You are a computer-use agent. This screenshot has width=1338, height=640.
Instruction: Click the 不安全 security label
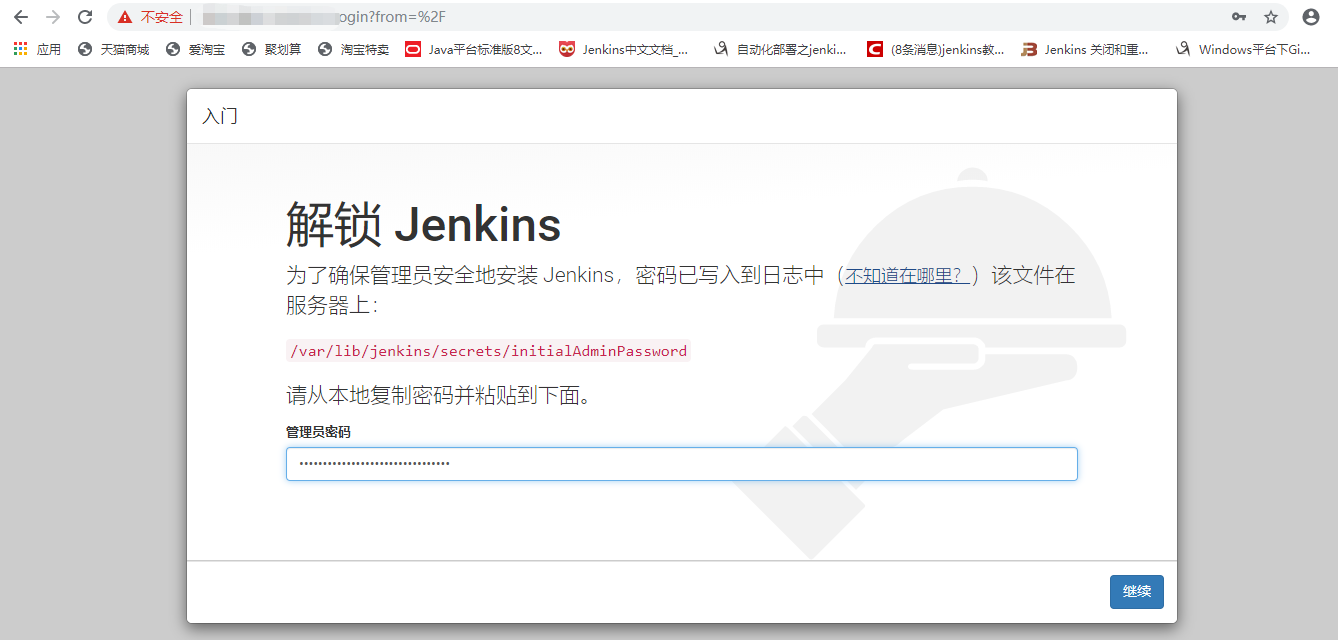(x=161, y=17)
